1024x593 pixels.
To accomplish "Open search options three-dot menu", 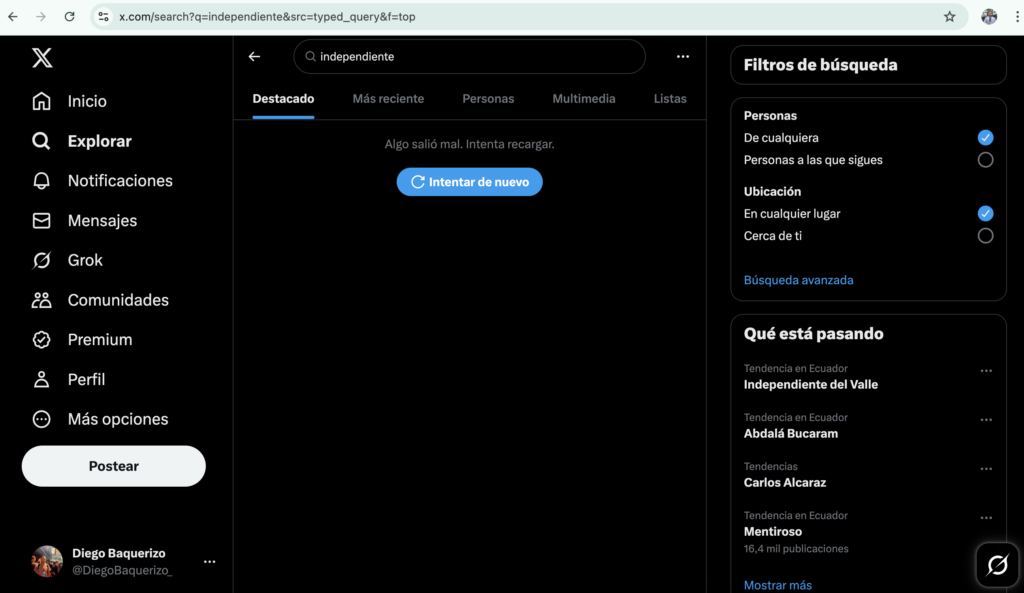I will [x=682, y=57].
